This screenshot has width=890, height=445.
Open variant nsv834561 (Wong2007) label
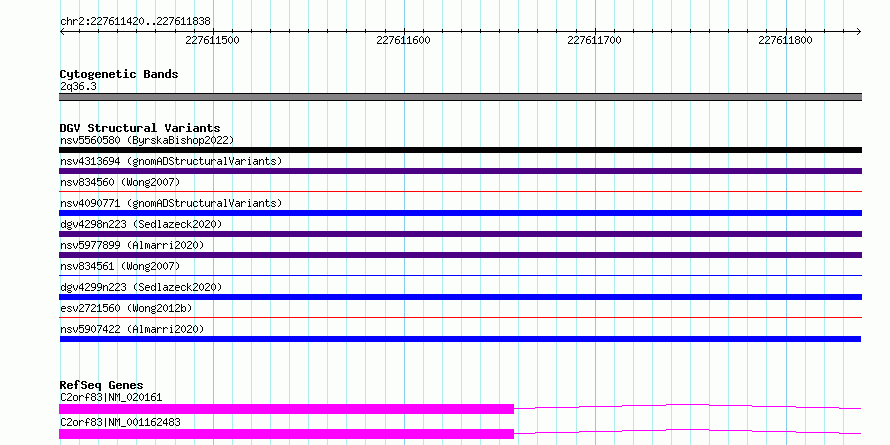tap(120, 266)
